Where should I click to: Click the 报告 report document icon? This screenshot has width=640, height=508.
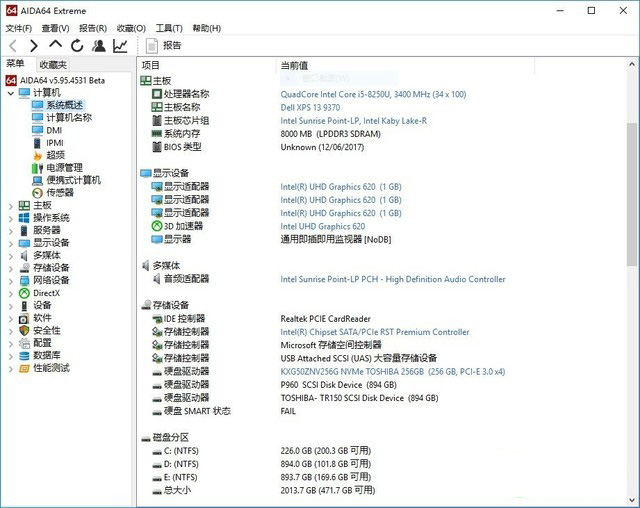tap(152, 46)
